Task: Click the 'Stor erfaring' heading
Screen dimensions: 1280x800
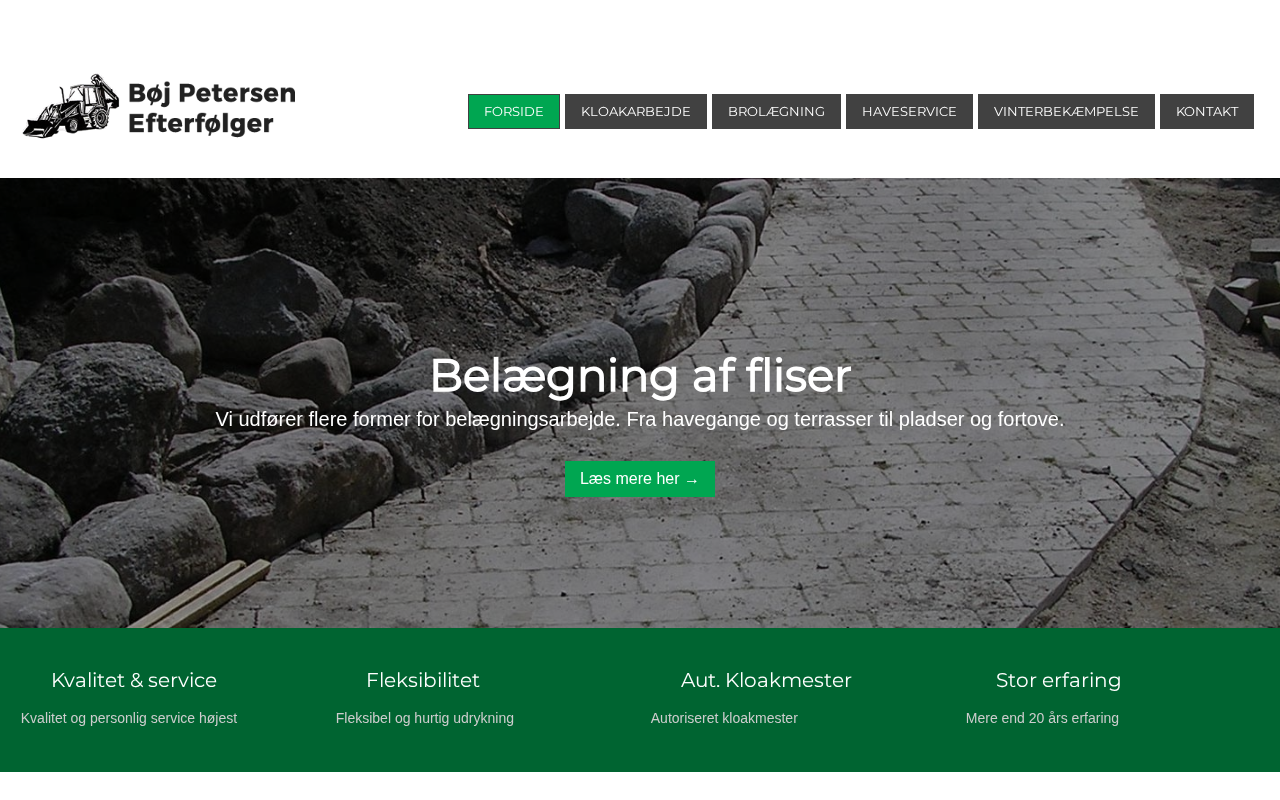Action: (1059, 680)
